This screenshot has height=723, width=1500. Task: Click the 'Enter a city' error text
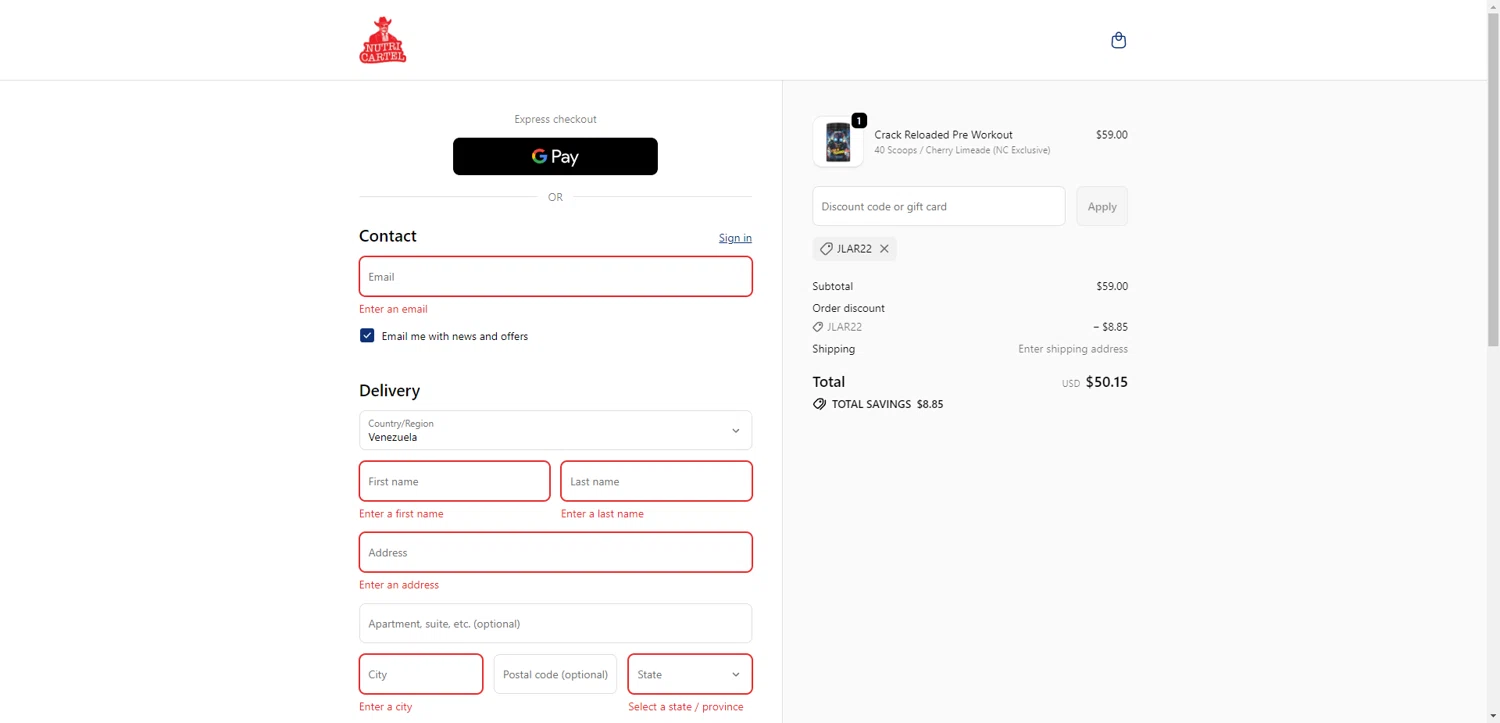tap(386, 707)
